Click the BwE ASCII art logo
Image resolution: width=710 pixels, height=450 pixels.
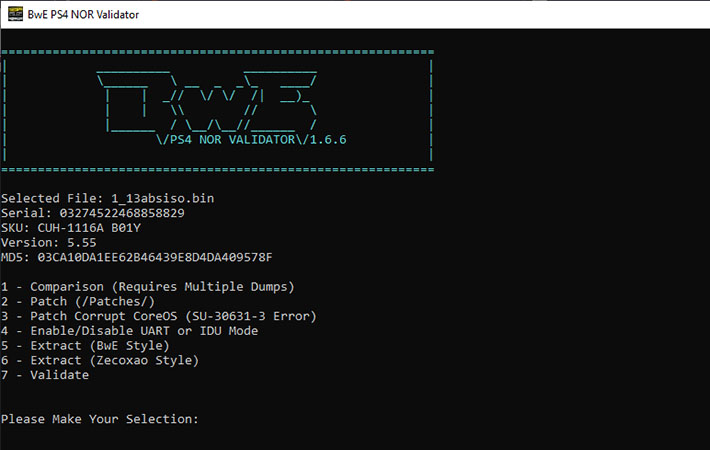(207, 101)
